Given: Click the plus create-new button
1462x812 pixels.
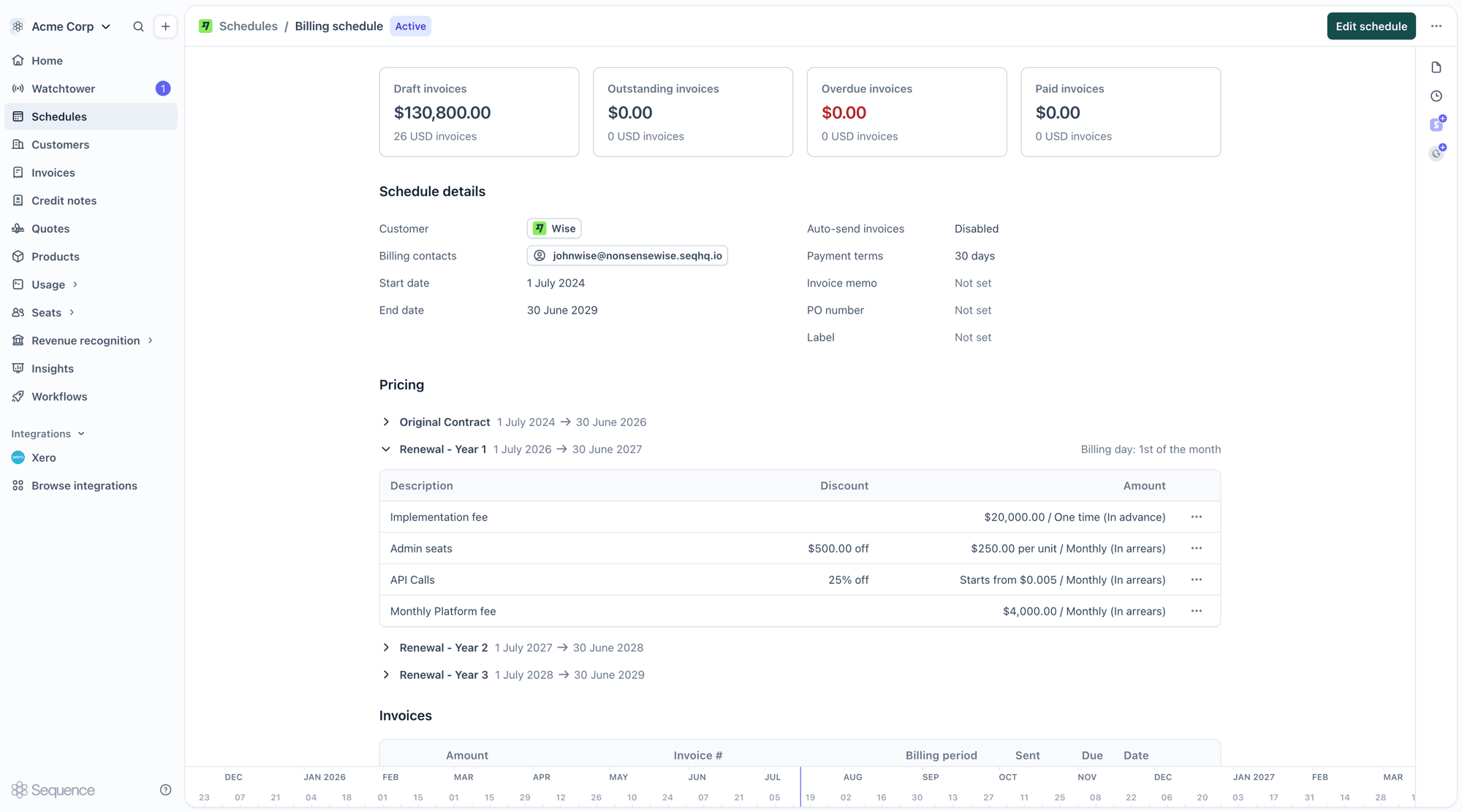Looking at the screenshot, I should [x=166, y=26].
